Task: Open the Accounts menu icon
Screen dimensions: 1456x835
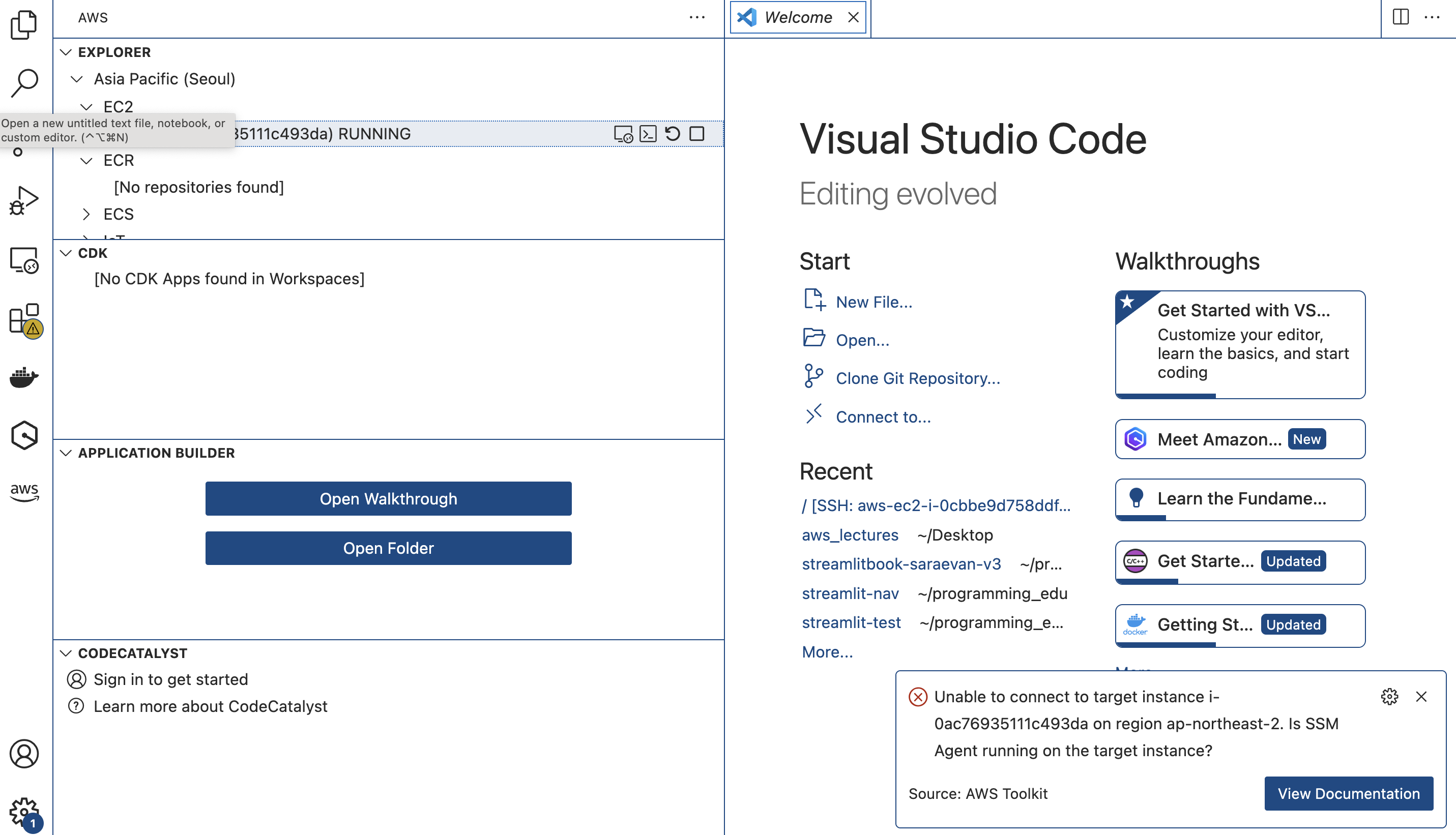Action: click(x=24, y=753)
